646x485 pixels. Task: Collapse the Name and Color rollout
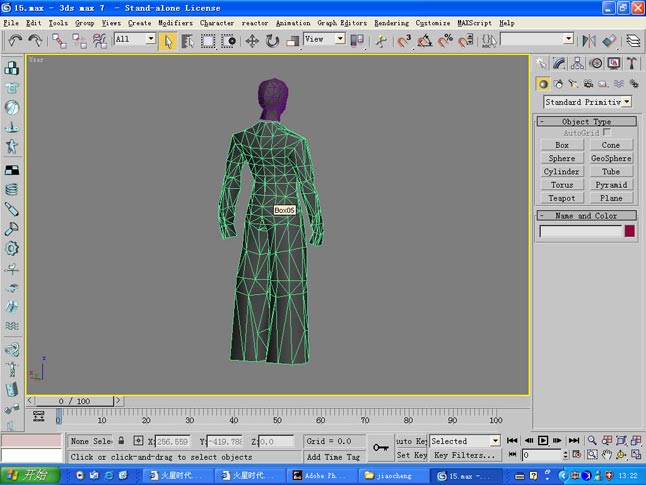pos(587,216)
